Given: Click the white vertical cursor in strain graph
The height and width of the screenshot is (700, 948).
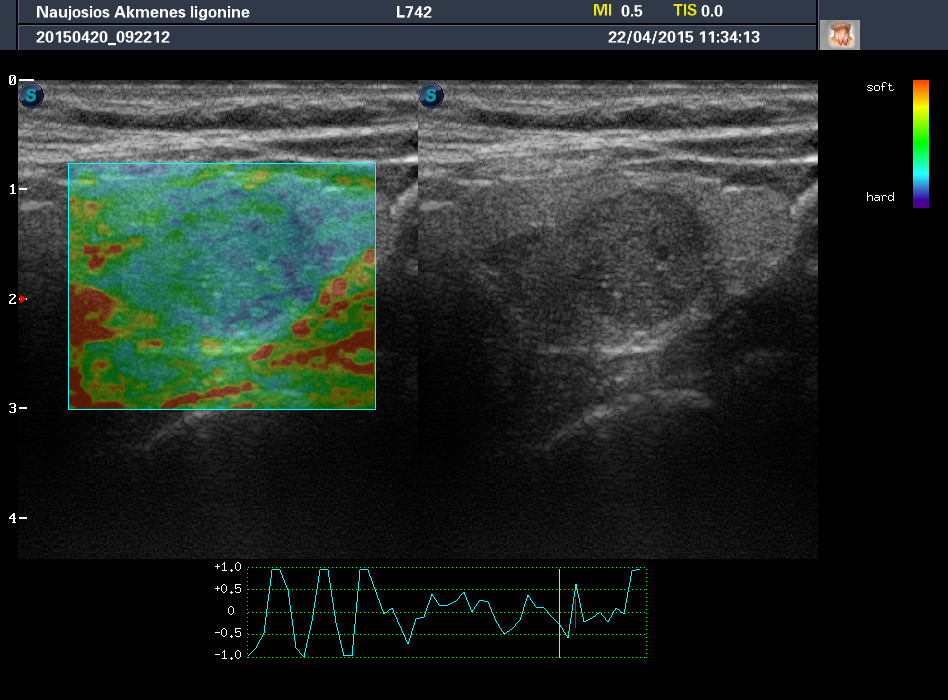Looking at the screenshot, I should (559, 612).
